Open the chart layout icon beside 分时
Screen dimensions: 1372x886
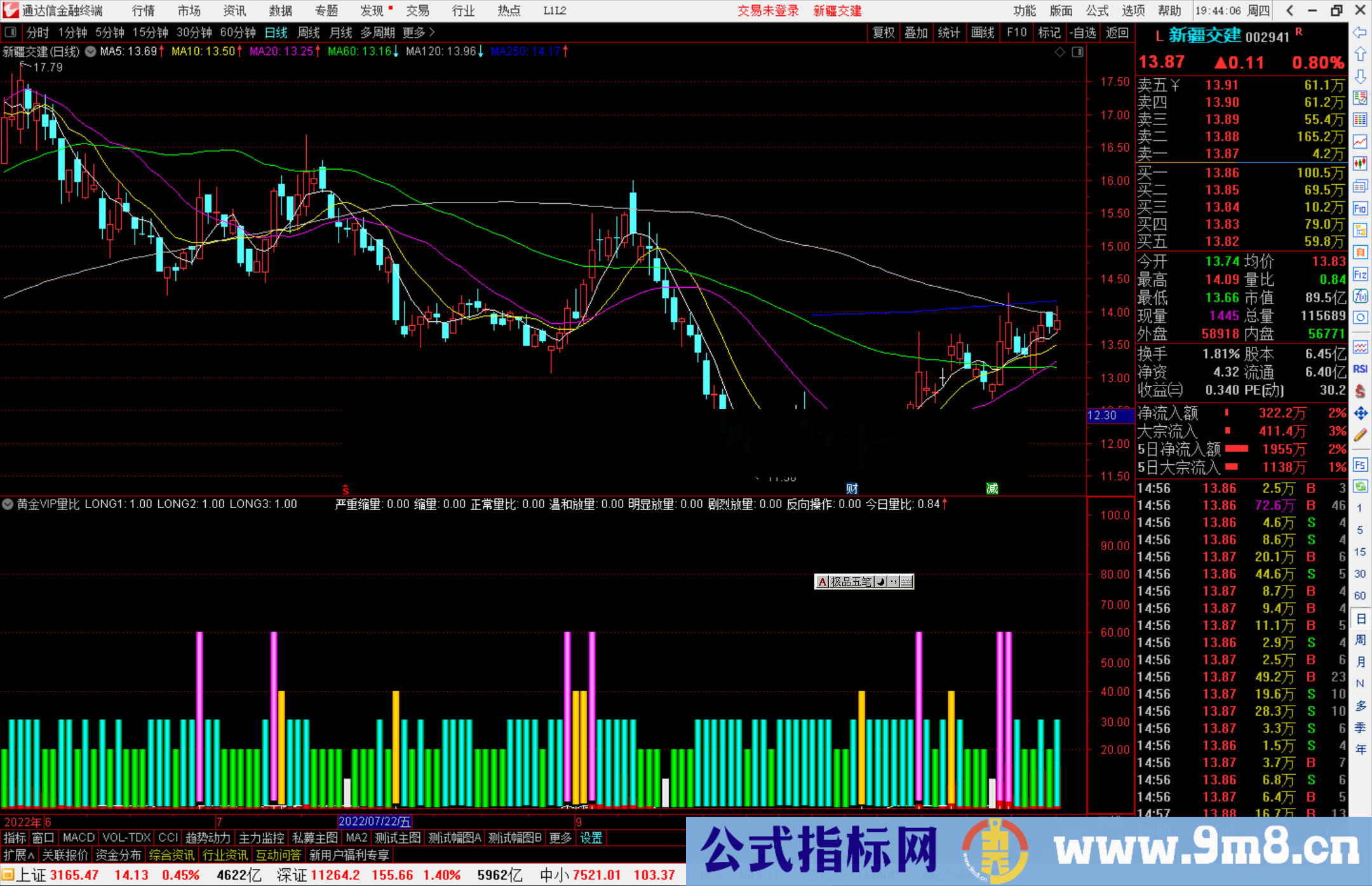[11, 32]
